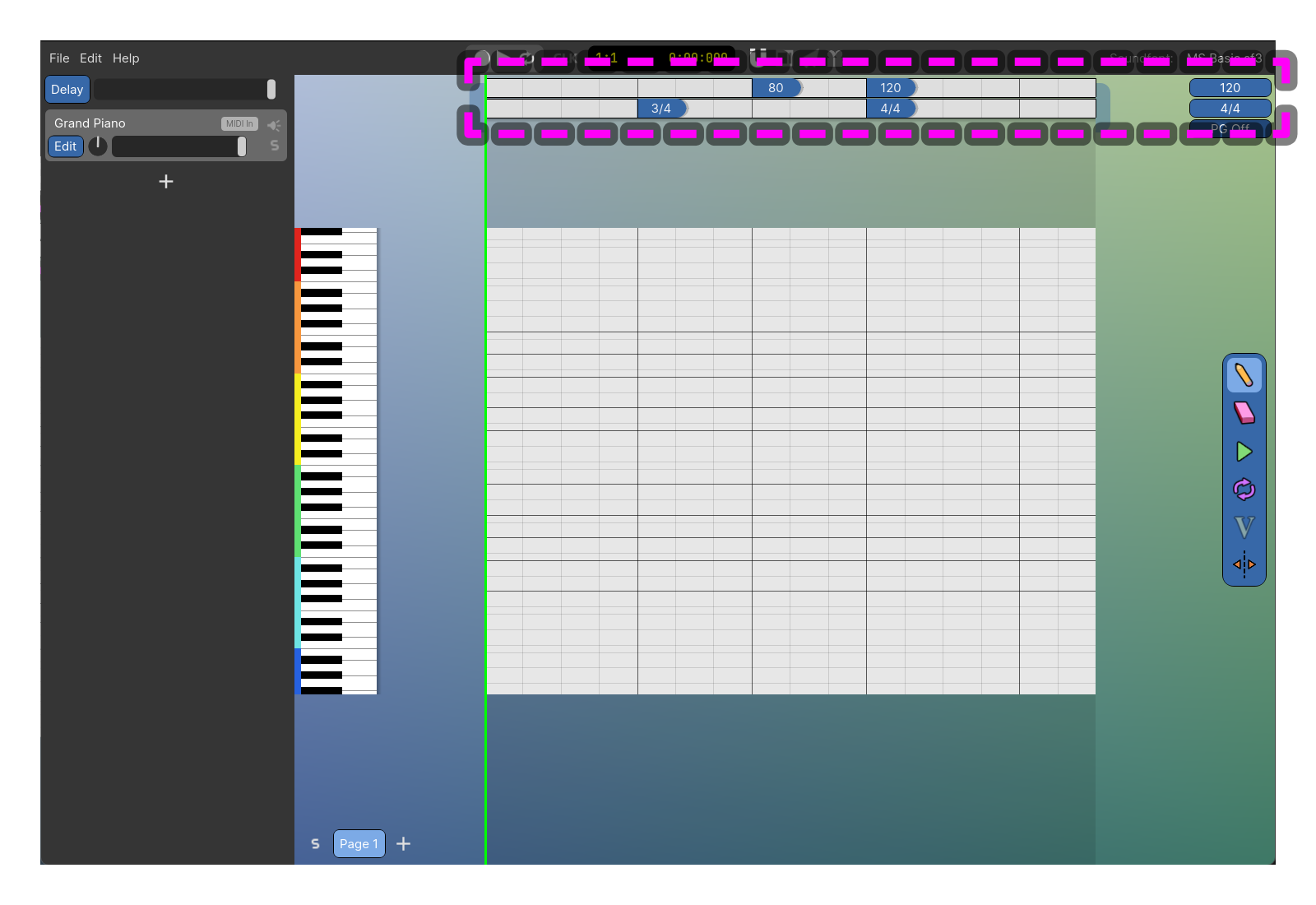Mute the Grand Piano track speaker
Image resolution: width=1316 pixels, height=905 pixels.
(274, 124)
